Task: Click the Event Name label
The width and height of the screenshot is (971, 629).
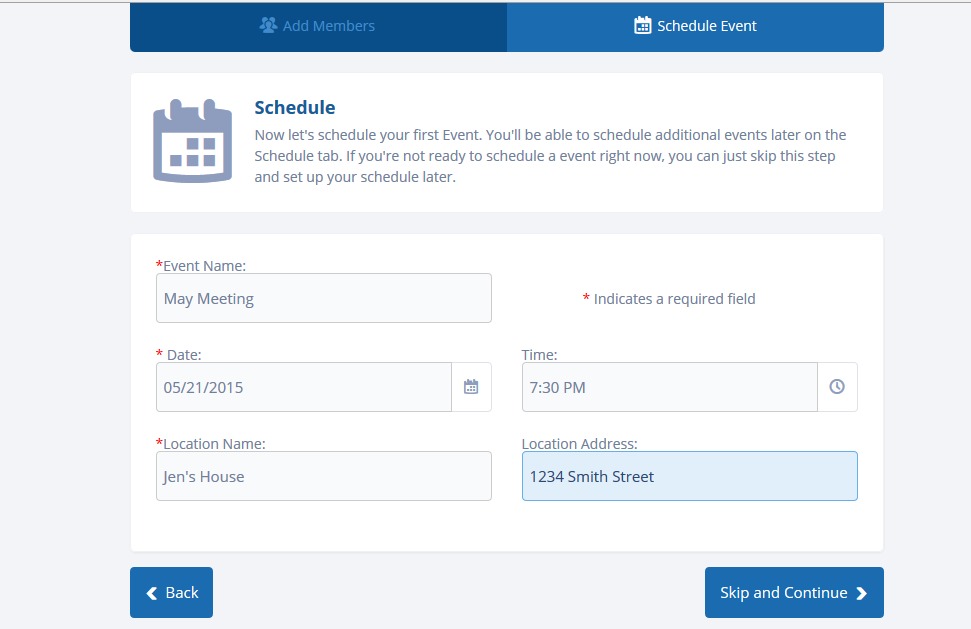Action: (204, 266)
